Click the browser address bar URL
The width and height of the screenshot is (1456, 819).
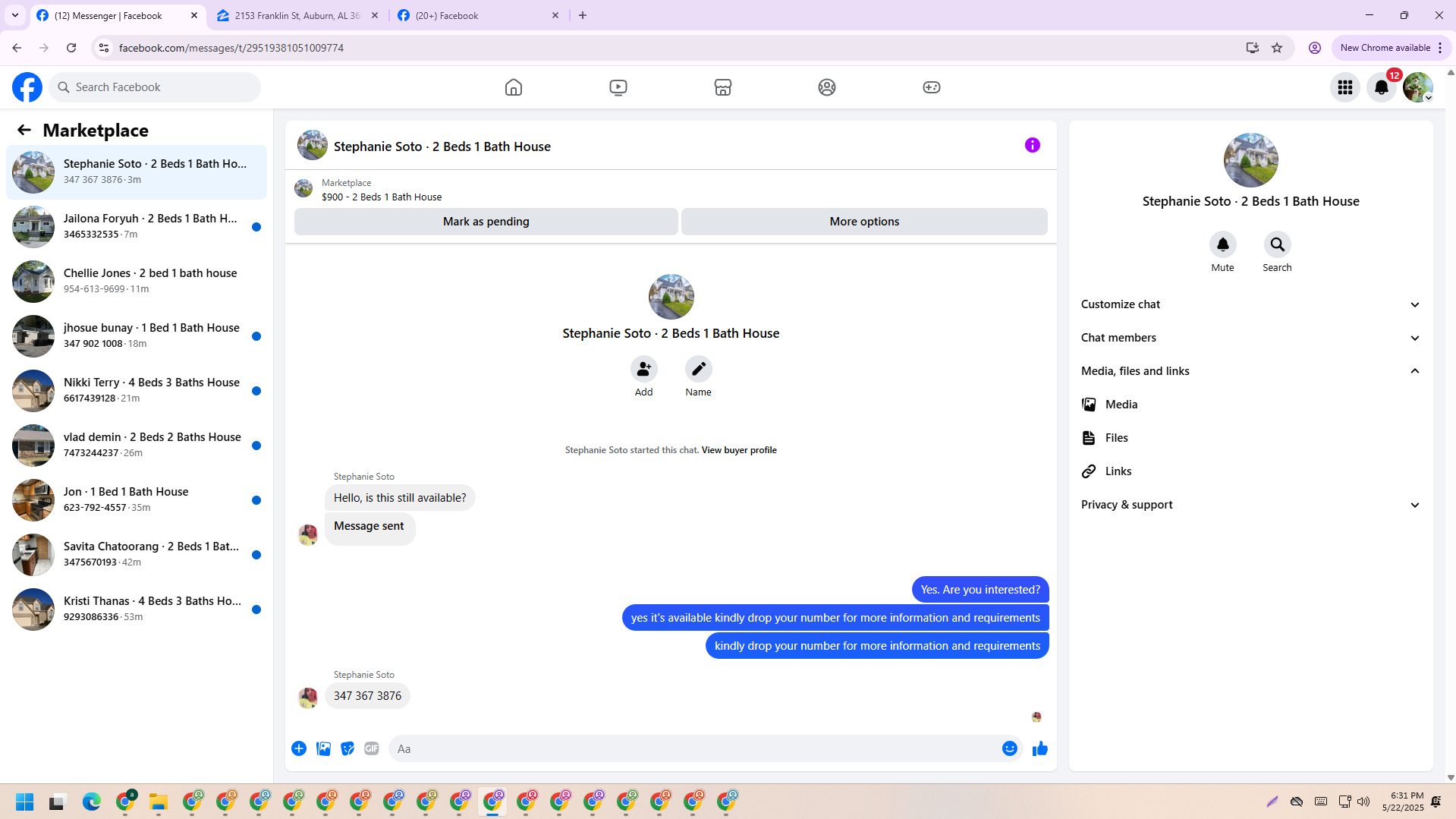click(231, 48)
